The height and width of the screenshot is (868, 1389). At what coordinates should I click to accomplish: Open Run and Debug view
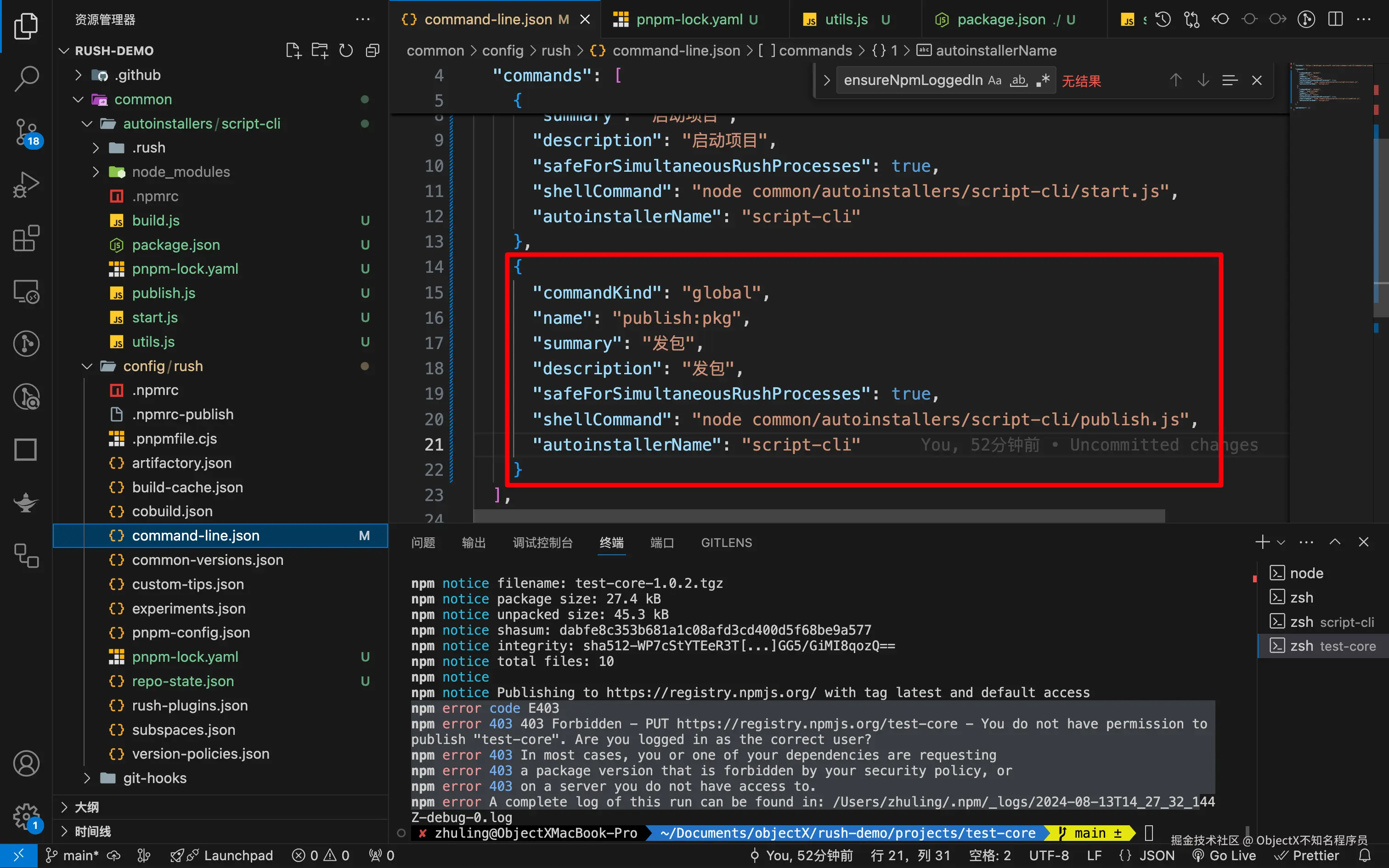pyautogui.click(x=26, y=185)
